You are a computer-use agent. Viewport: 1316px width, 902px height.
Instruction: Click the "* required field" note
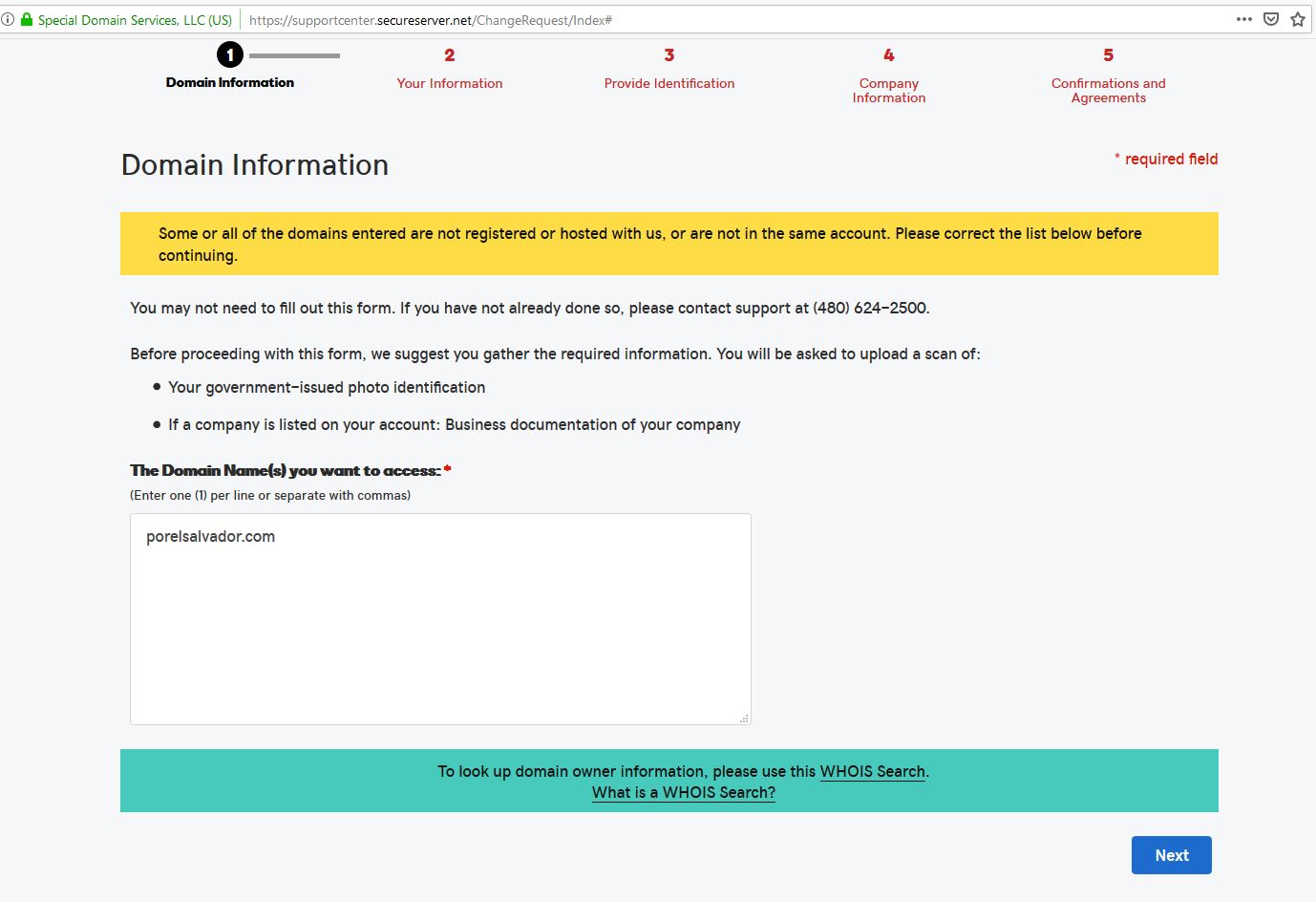click(x=1166, y=159)
